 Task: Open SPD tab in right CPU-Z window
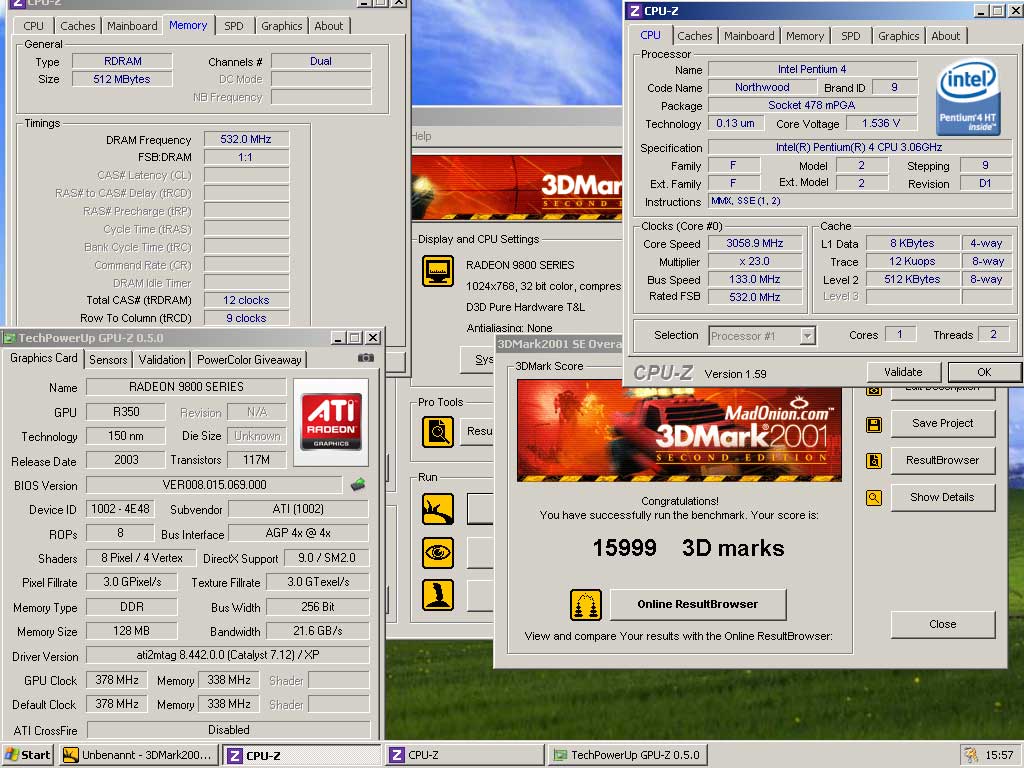pyautogui.click(x=850, y=36)
